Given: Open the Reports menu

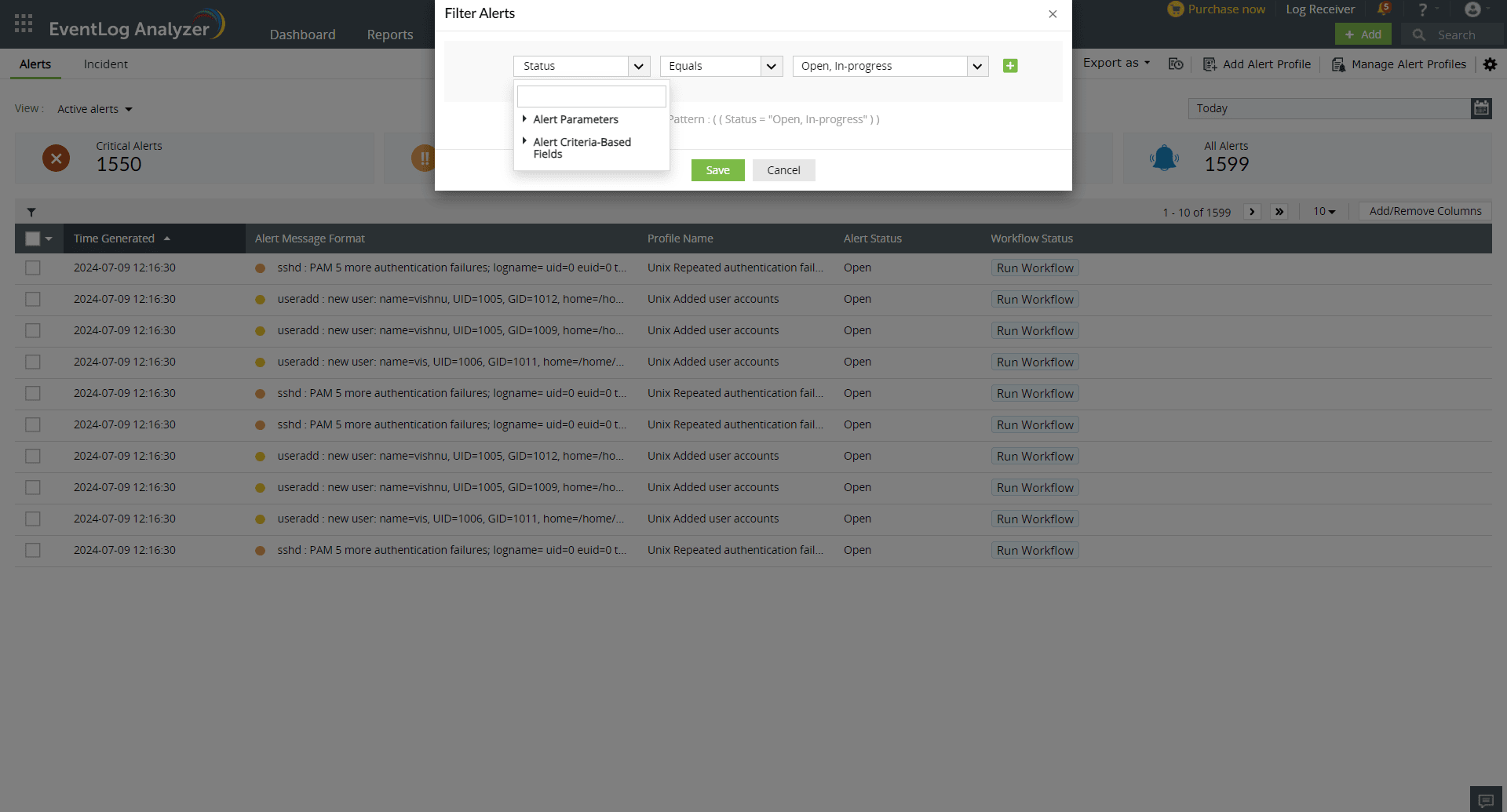Looking at the screenshot, I should click(x=389, y=35).
